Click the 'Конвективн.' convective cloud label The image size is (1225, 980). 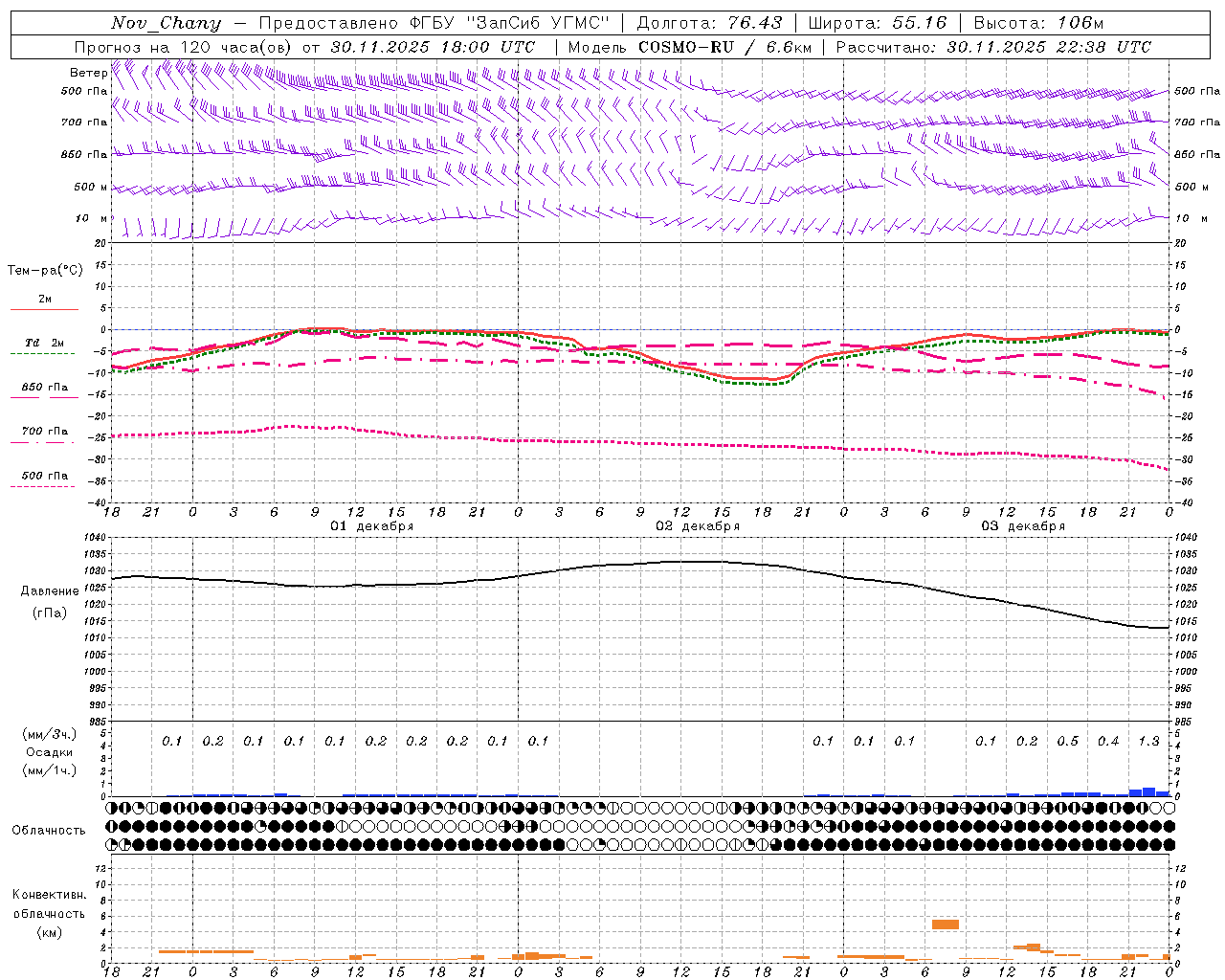pyautogui.click(x=49, y=895)
